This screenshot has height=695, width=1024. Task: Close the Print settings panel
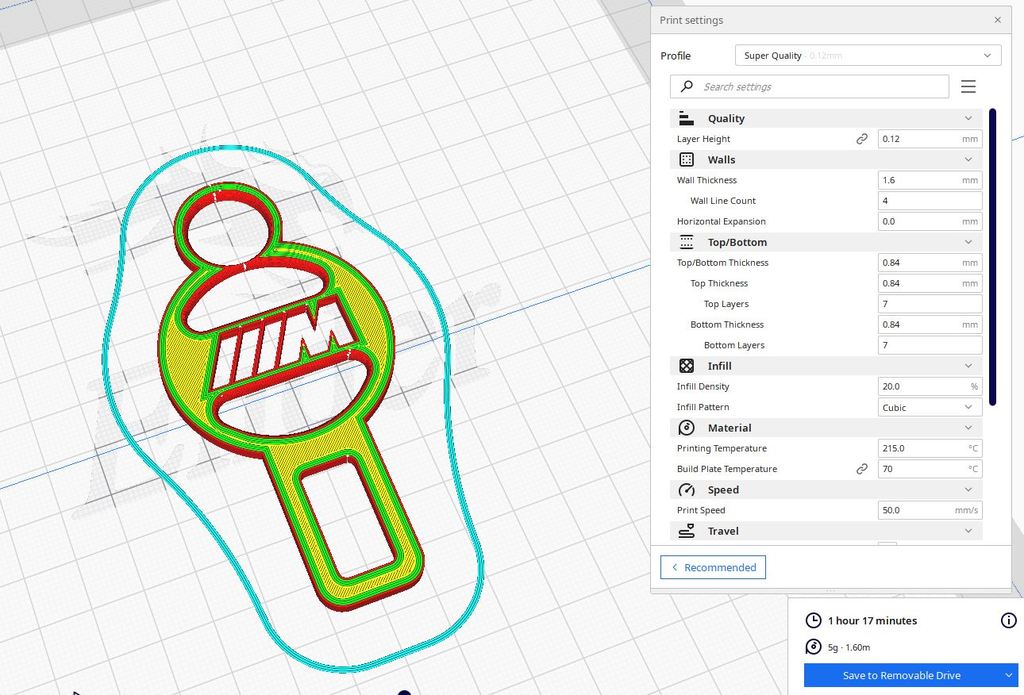(x=997, y=20)
